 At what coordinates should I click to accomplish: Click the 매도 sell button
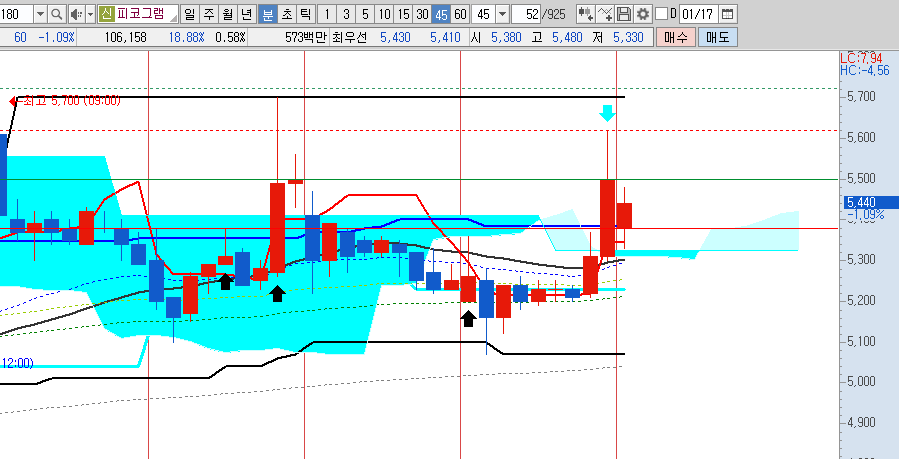pyautogui.click(x=717, y=38)
